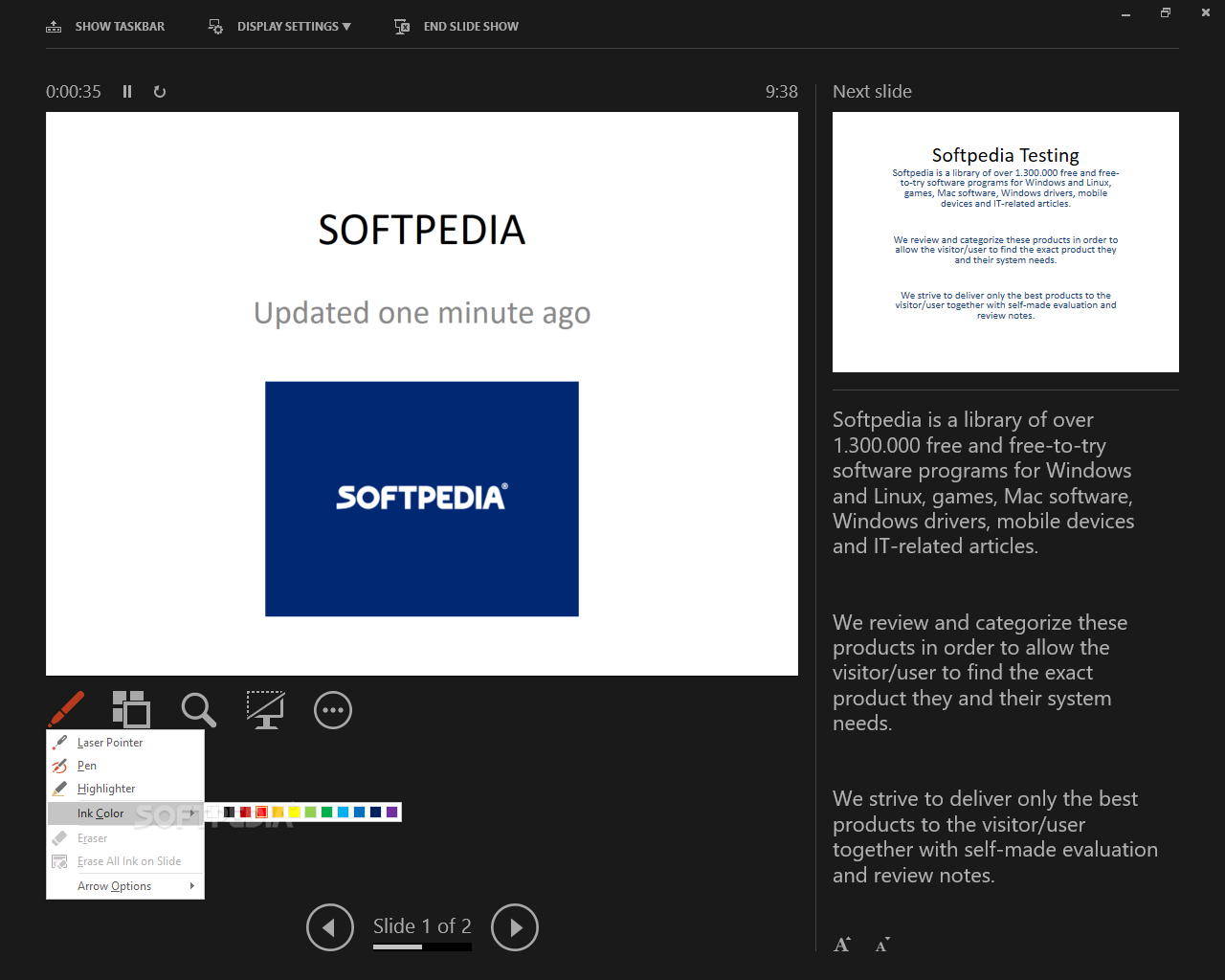Choose the yellow ink color swatch

[x=294, y=812]
